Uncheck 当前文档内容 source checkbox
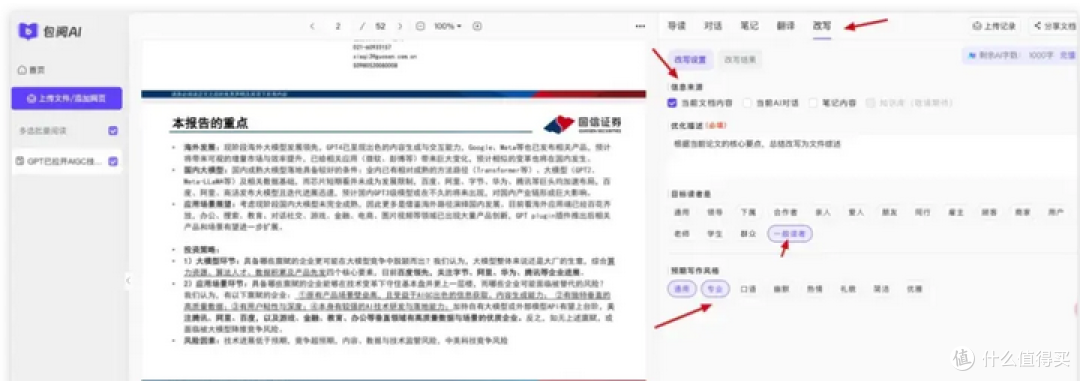 (x=672, y=103)
